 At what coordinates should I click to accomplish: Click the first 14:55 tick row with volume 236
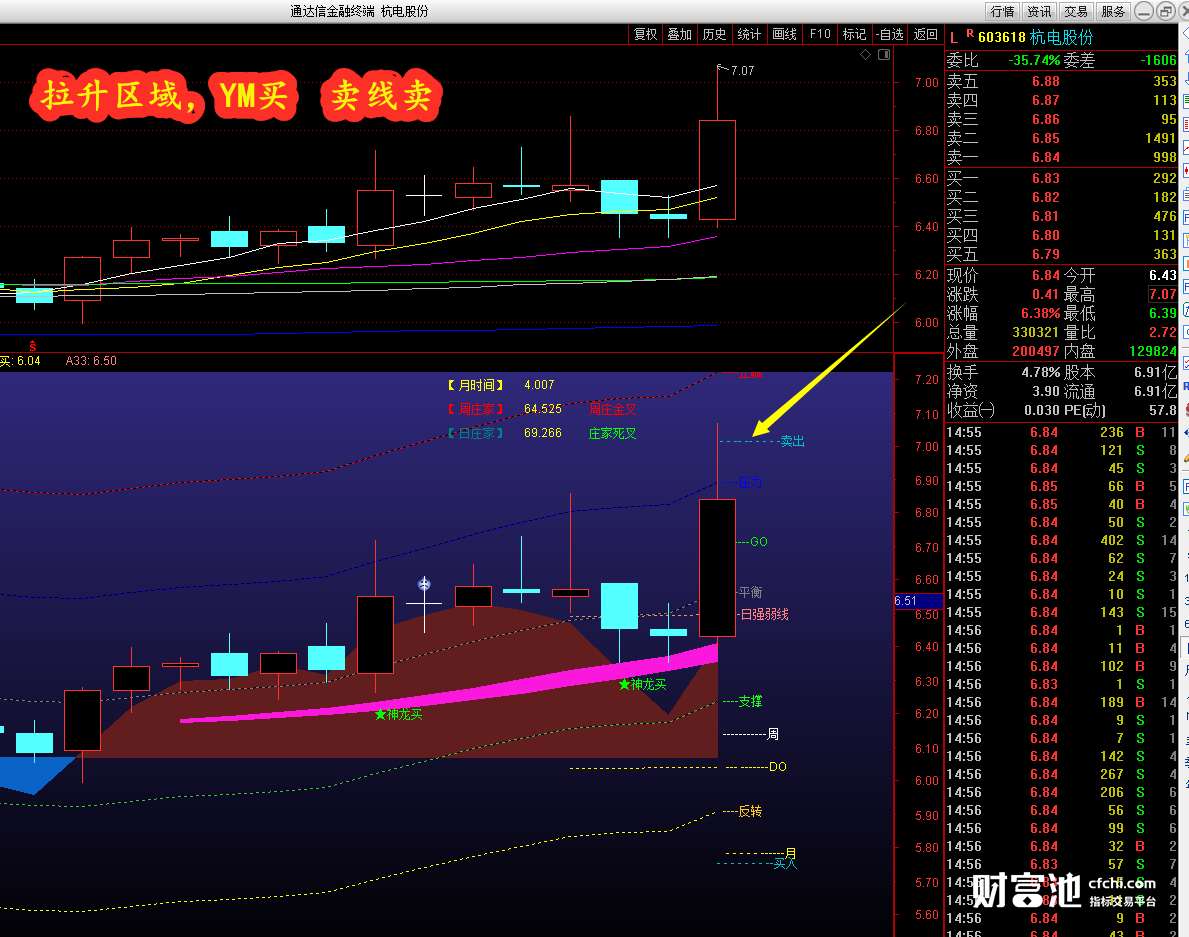click(1061, 432)
